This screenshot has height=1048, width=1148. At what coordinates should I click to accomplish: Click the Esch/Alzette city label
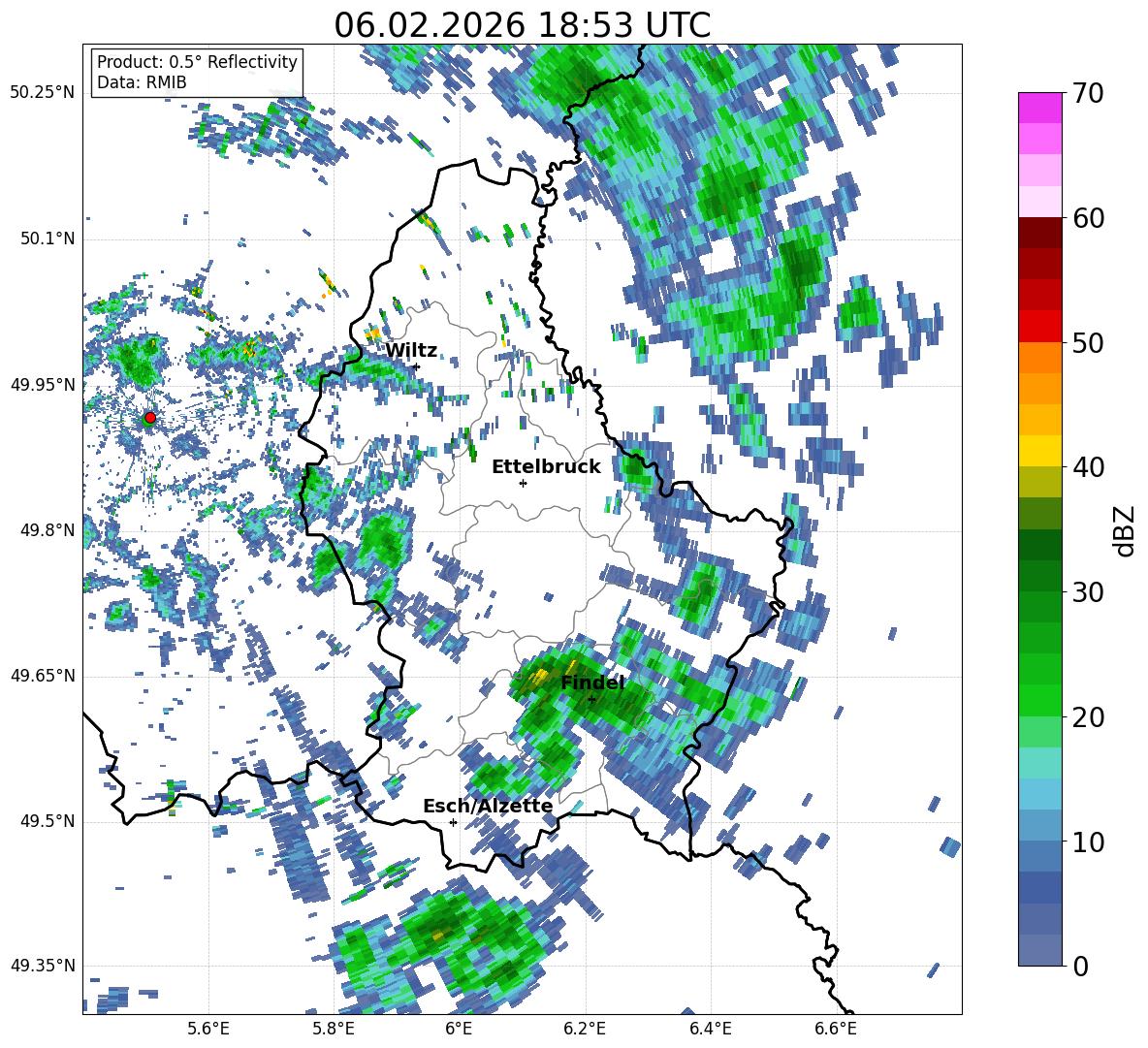coord(488,806)
